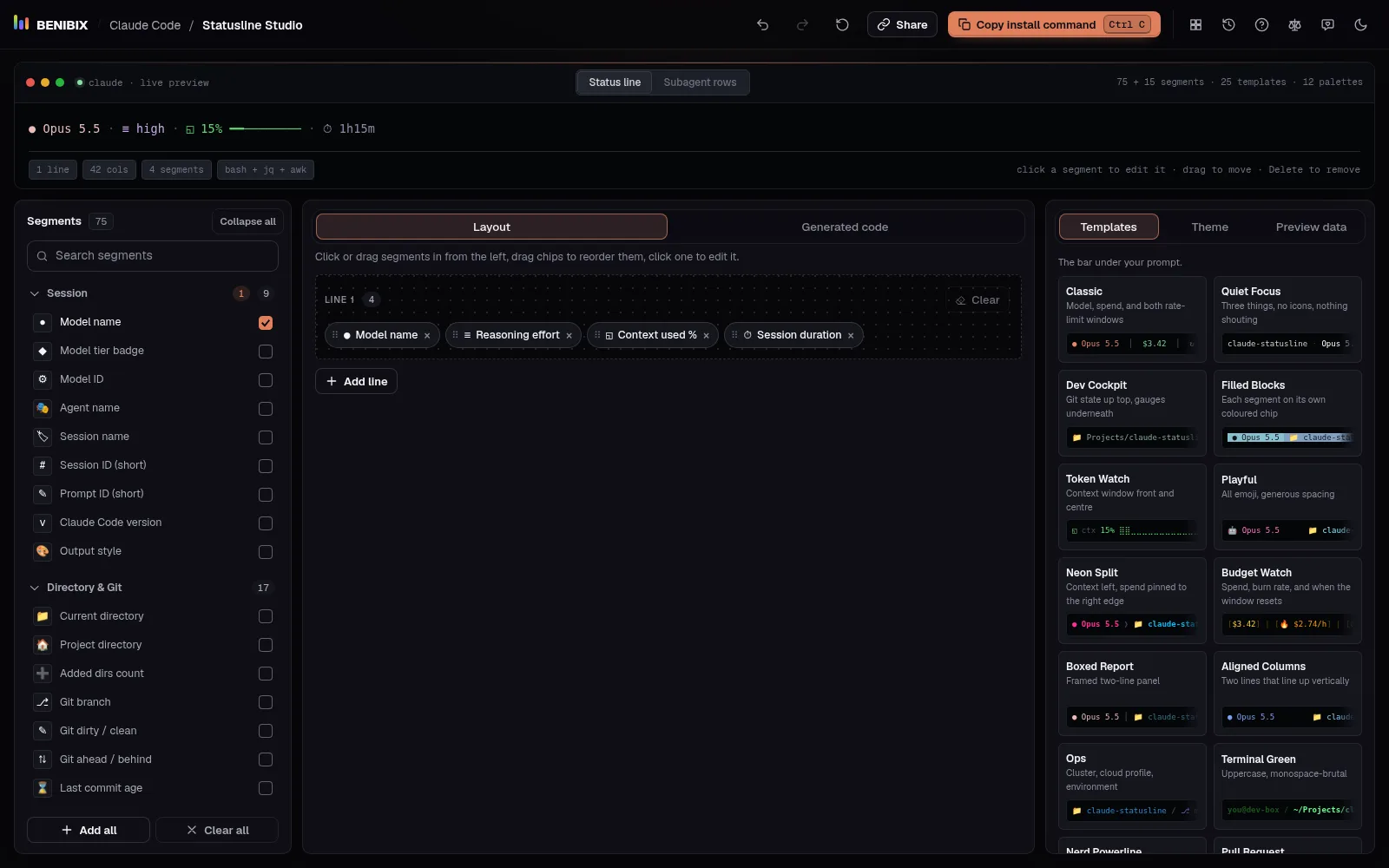Open the Theme tab
Viewport: 1389px width, 868px height.
(x=1209, y=227)
